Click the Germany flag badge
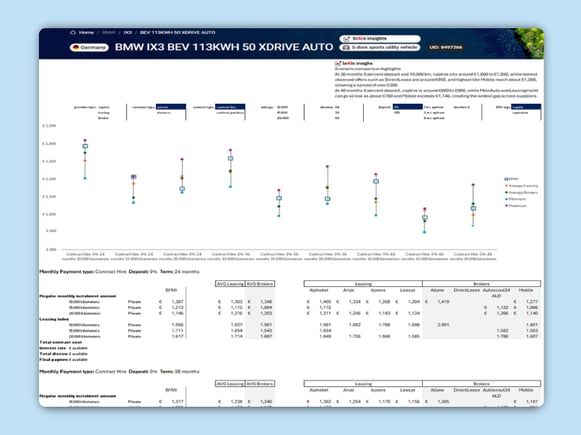581x435 pixels. tap(89, 47)
